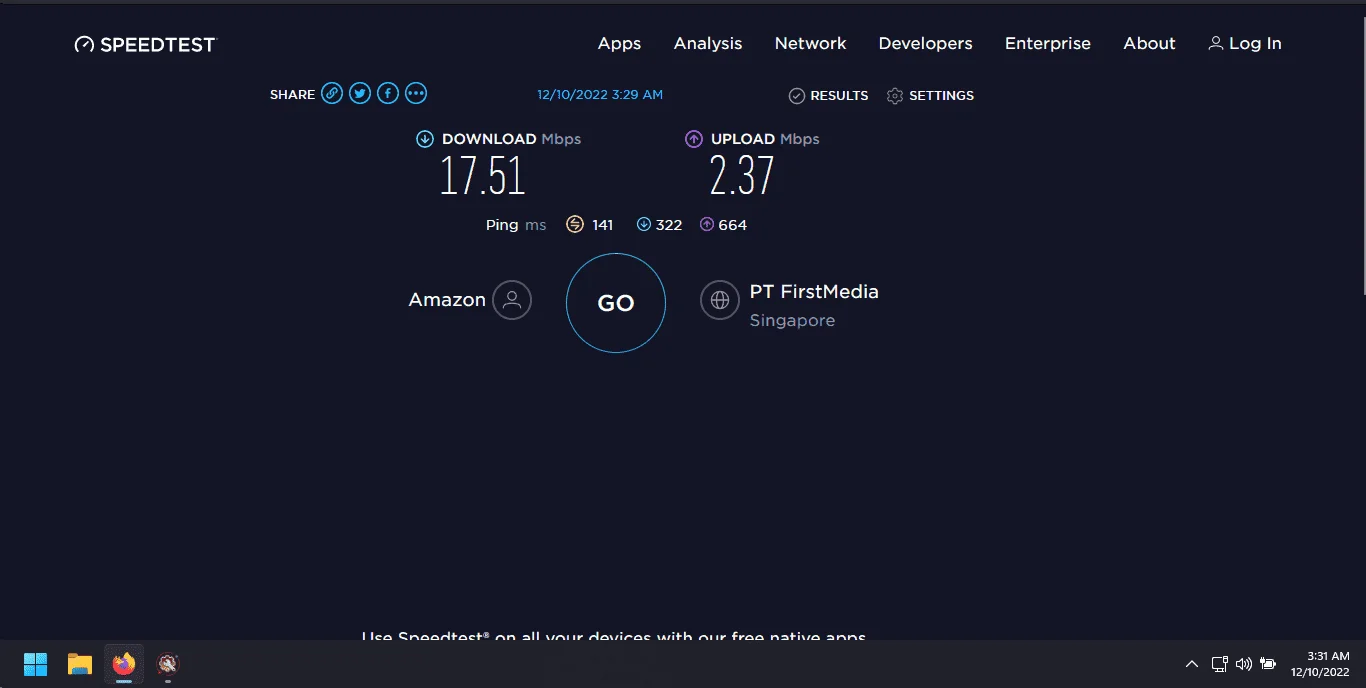Open the fourth taskbar app icon
The height and width of the screenshot is (688, 1366).
(x=168, y=664)
